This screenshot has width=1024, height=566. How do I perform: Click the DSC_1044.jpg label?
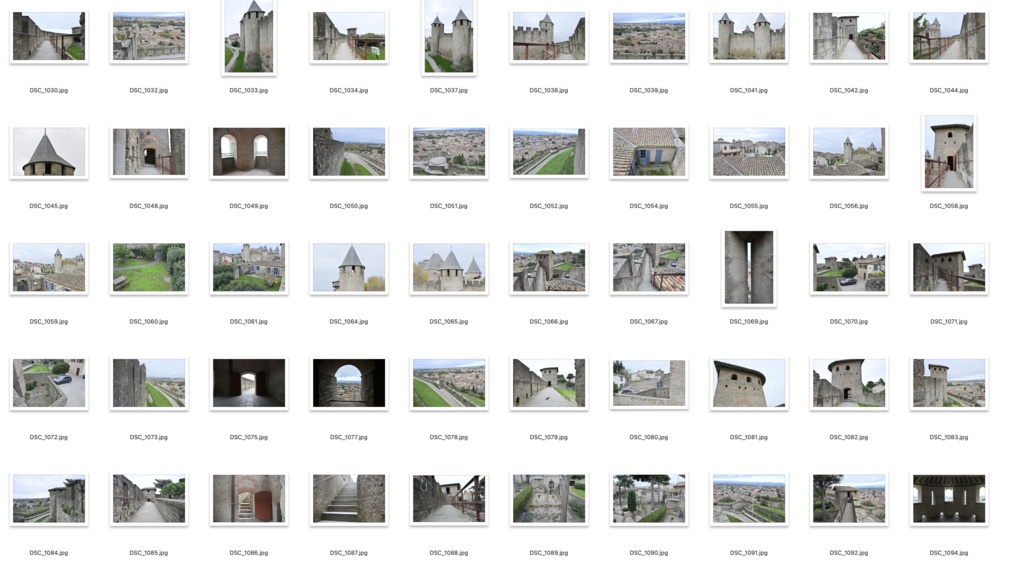click(x=949, y=91)
